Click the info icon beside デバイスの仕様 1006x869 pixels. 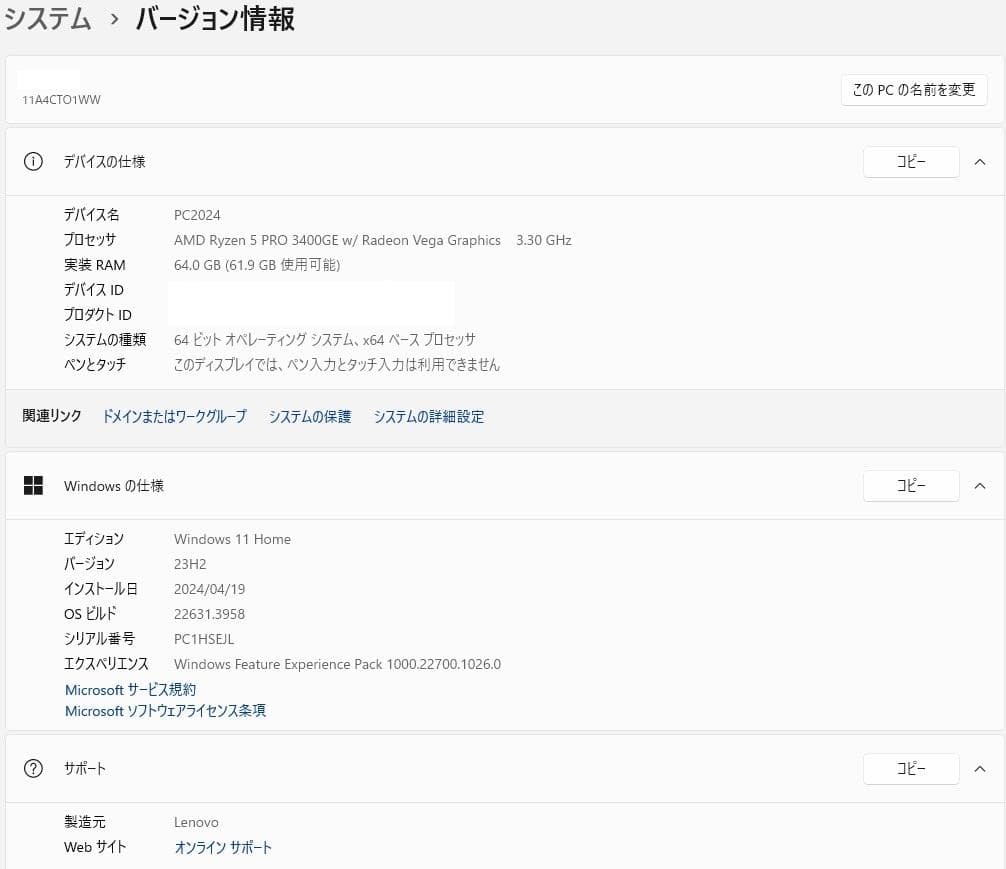(33, 162)
